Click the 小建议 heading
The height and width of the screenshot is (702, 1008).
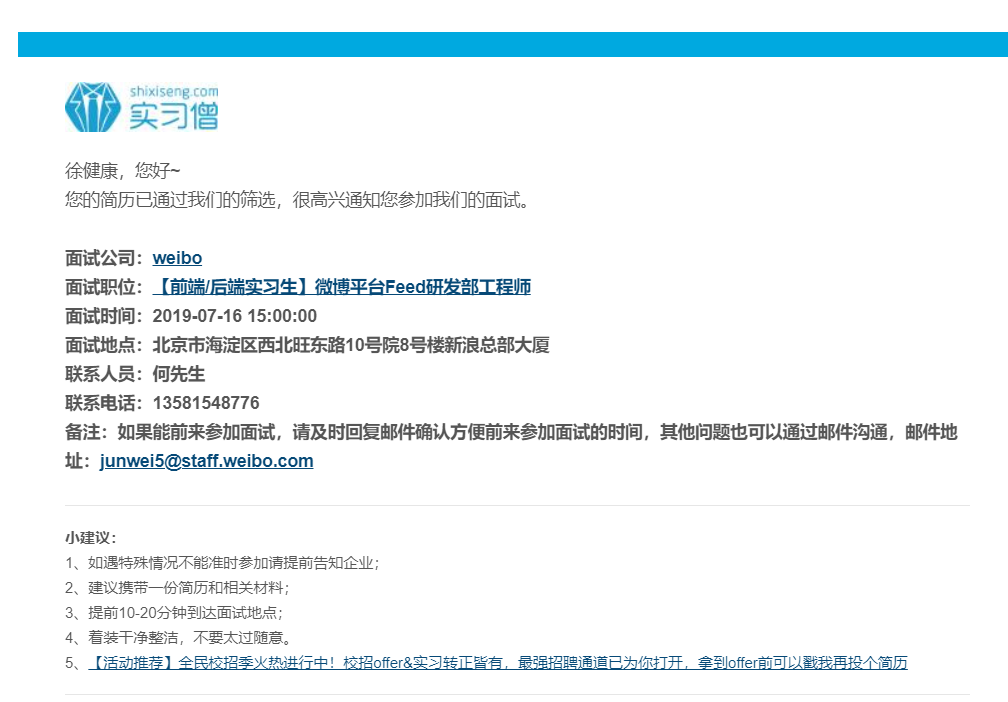click(x=91, y=537)
